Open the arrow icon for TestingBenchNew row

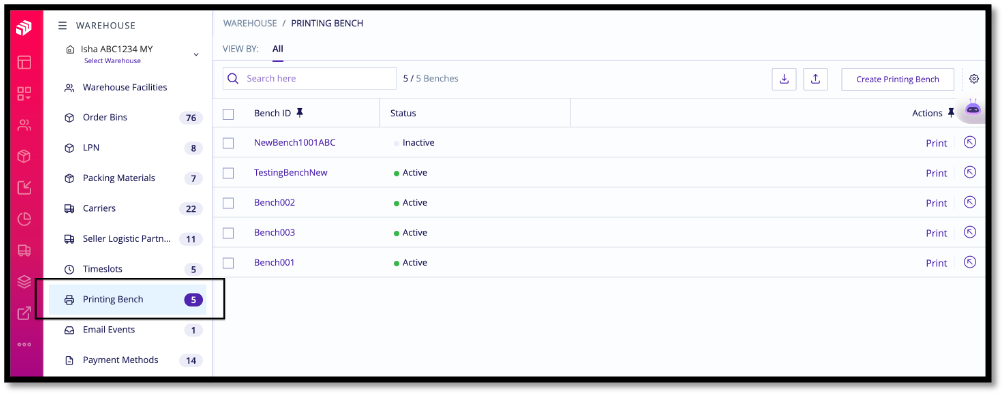point(970,172)
